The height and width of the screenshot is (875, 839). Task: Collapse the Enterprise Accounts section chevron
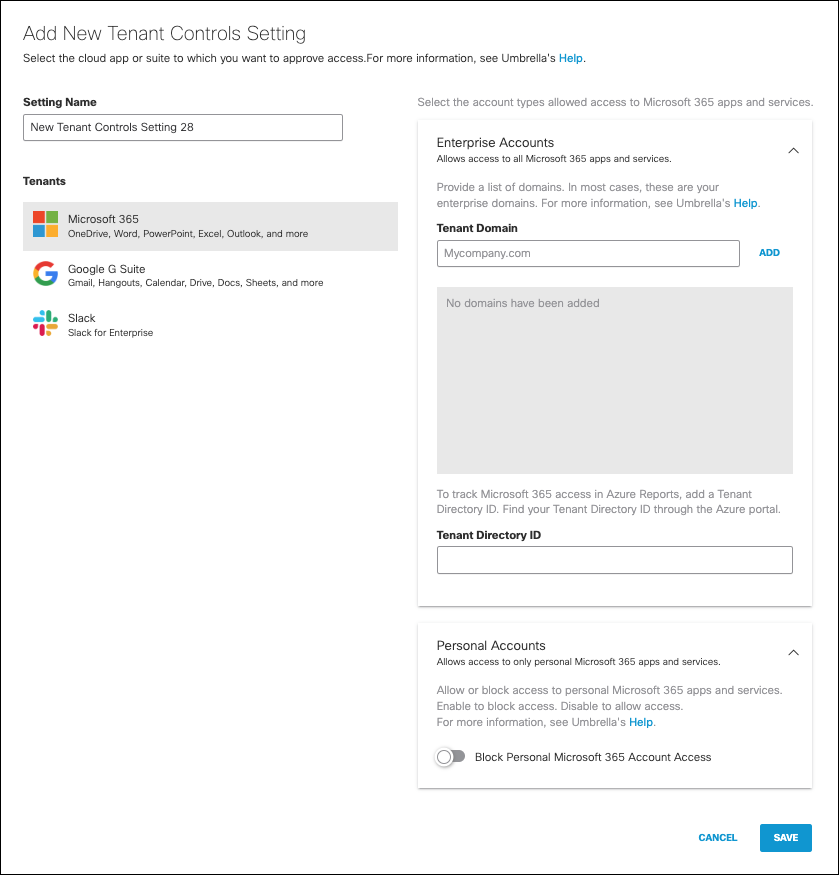pos(793,151)
